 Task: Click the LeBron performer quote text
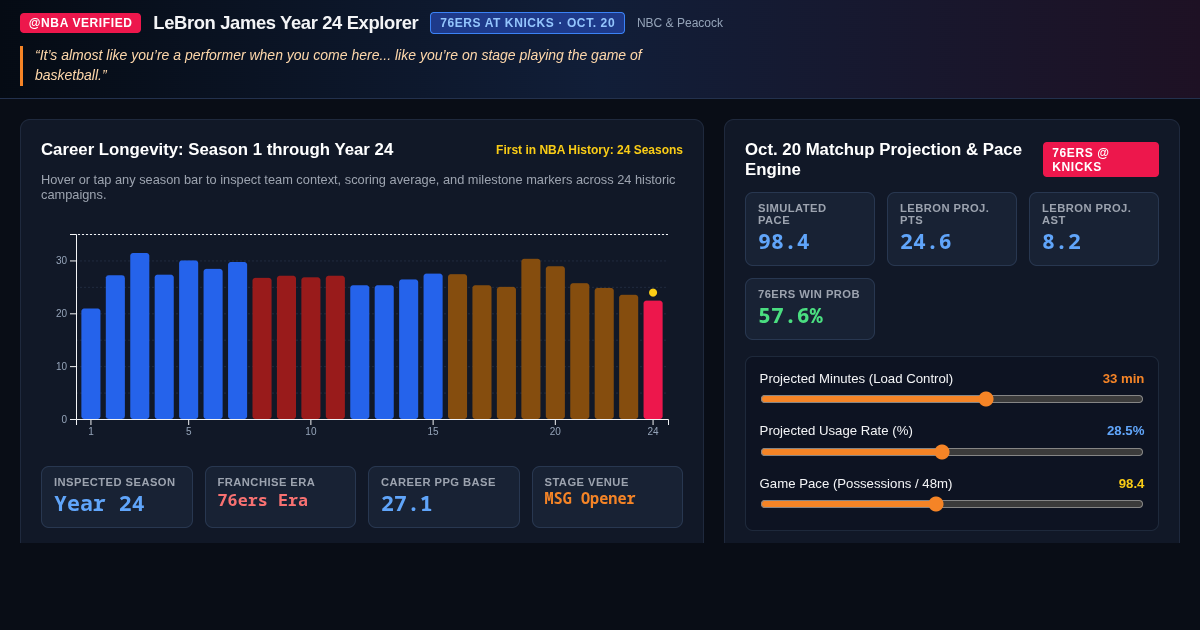[338, 65]
